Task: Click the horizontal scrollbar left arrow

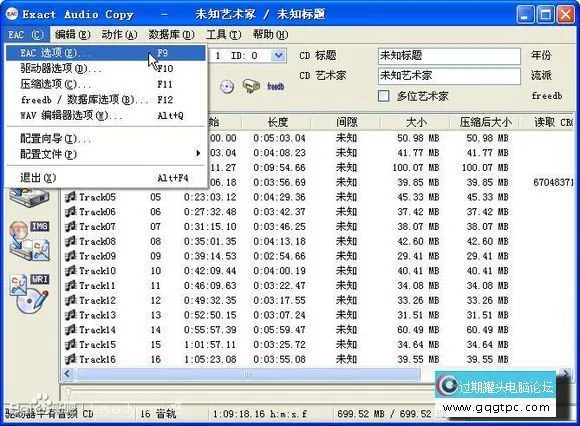Action: point(67,374)
